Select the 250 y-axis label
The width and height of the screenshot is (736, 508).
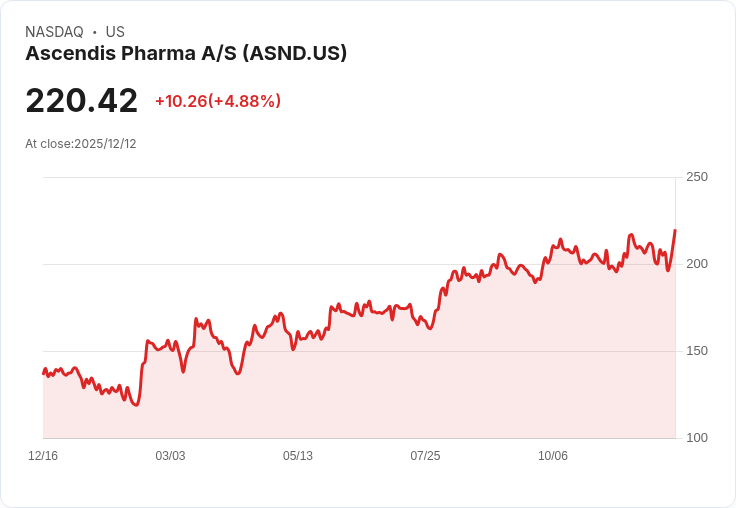[x=696, y=177]
